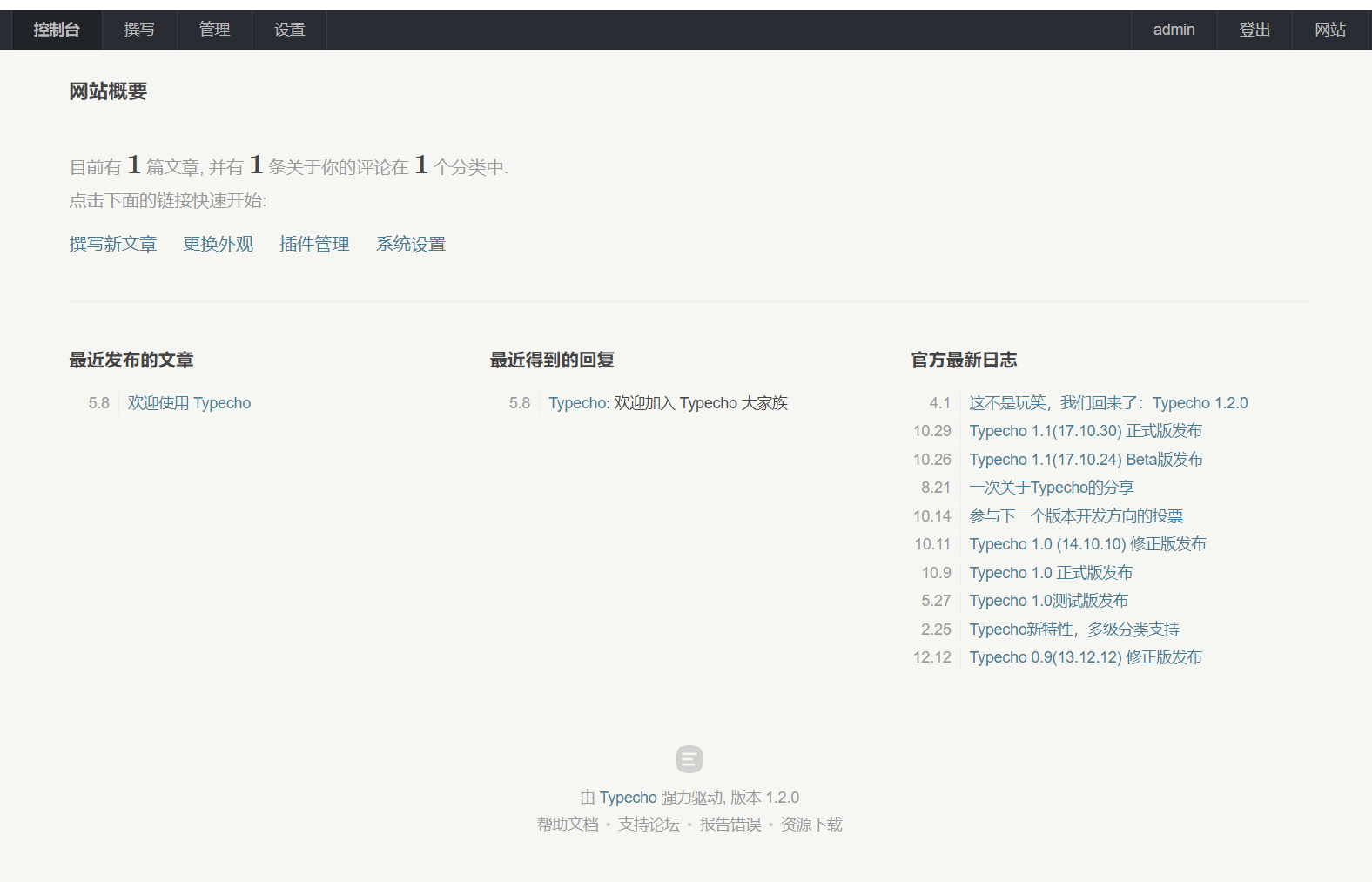Open Typecho 1.0 (14.10.10) 修正版发布 entry

coord(1087,544)
